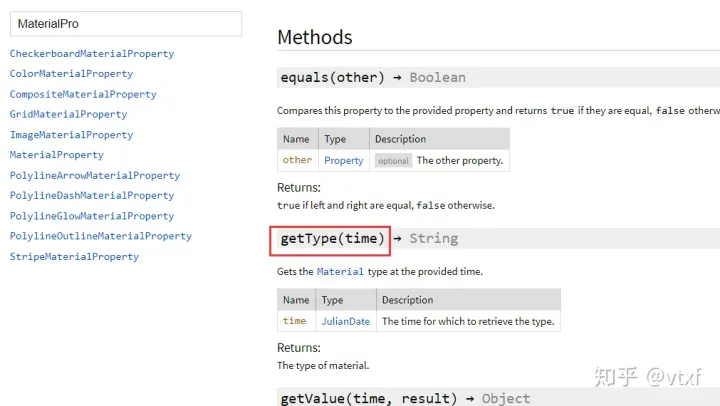Click the Material link in the getType description

(x=340, y=272)
